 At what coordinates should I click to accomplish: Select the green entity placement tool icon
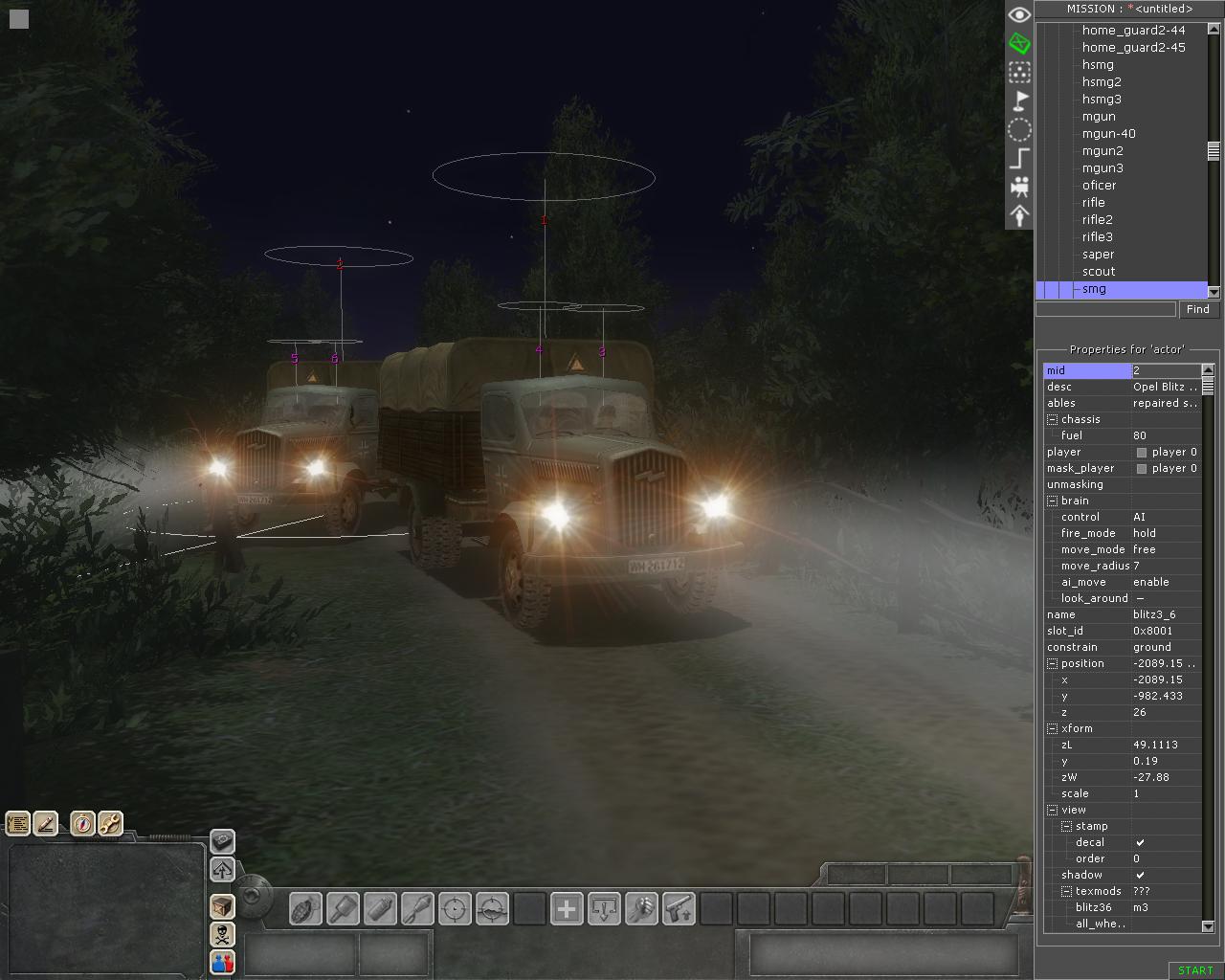coord(1019,43)
